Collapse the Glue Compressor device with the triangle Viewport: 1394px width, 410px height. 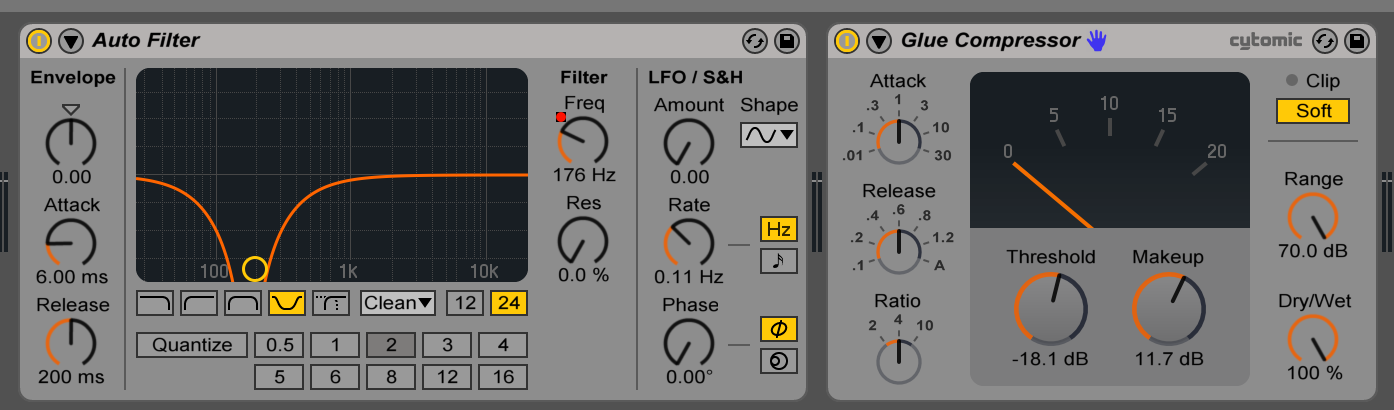879,41
